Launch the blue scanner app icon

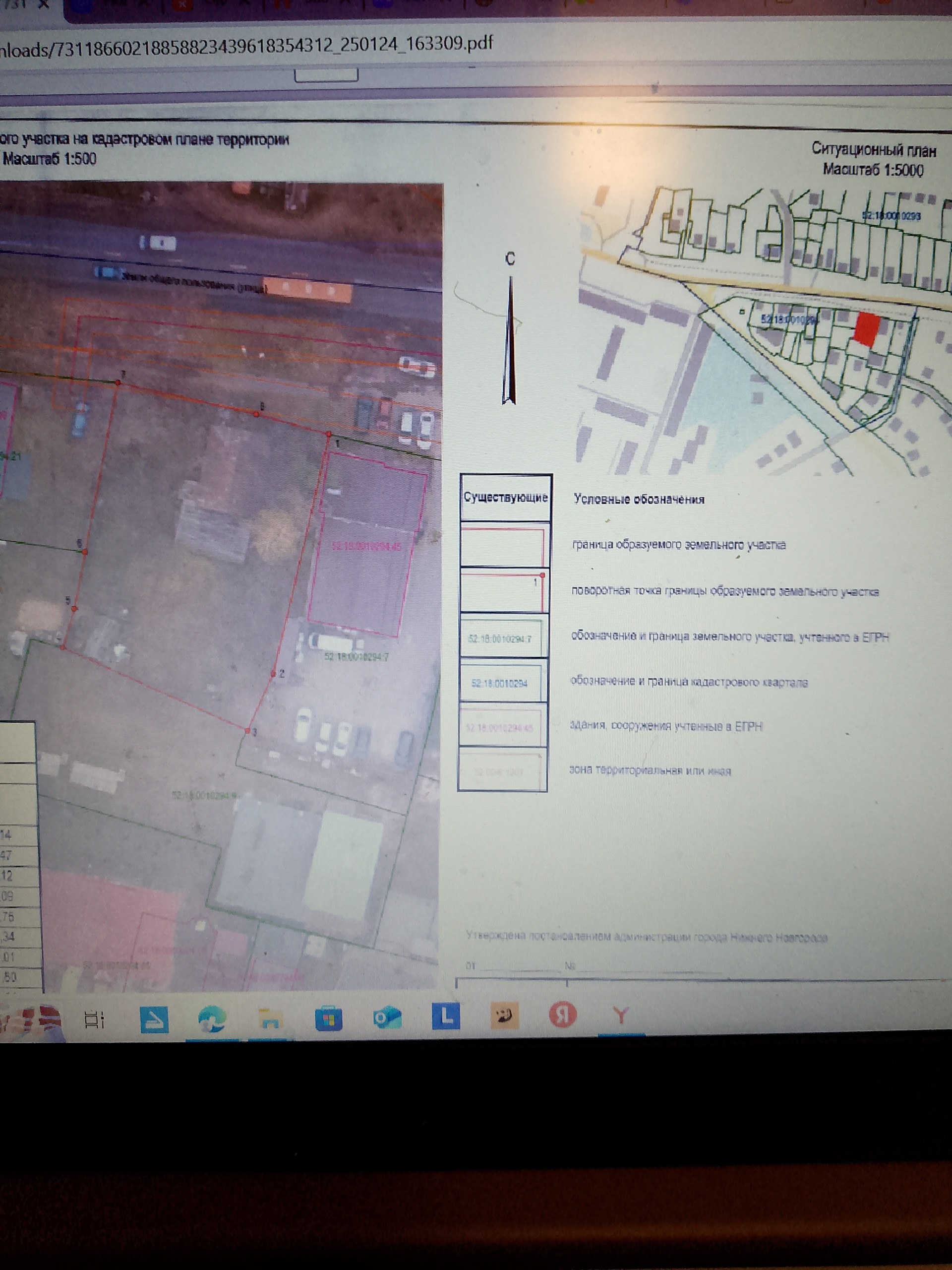click(154, 1019)
